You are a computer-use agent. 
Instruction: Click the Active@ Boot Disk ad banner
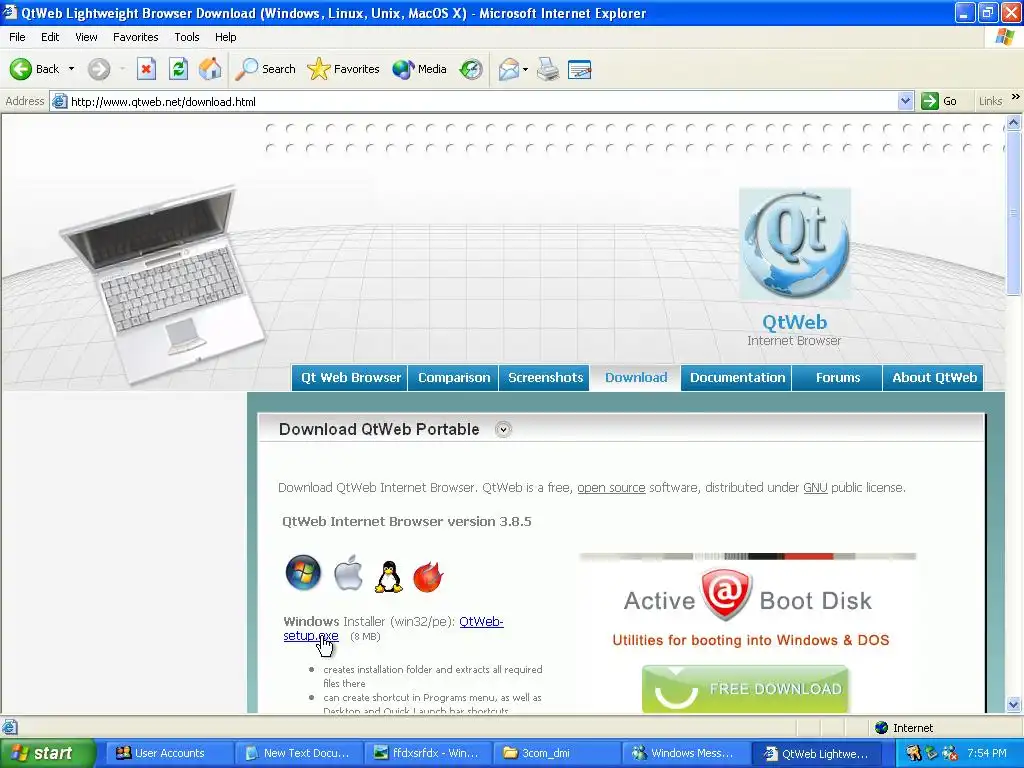coord(748,601)
